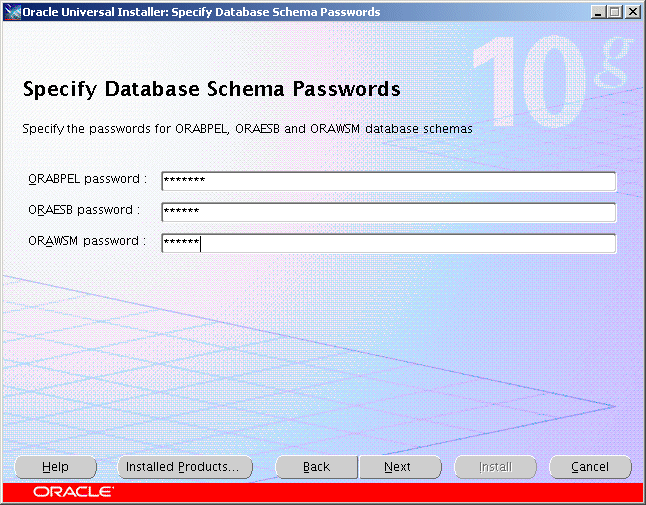The width and height of the screenshot is (646, 505).
Task: Click the 'ORAWSM password :' label
Action: (x=87, y=241)
